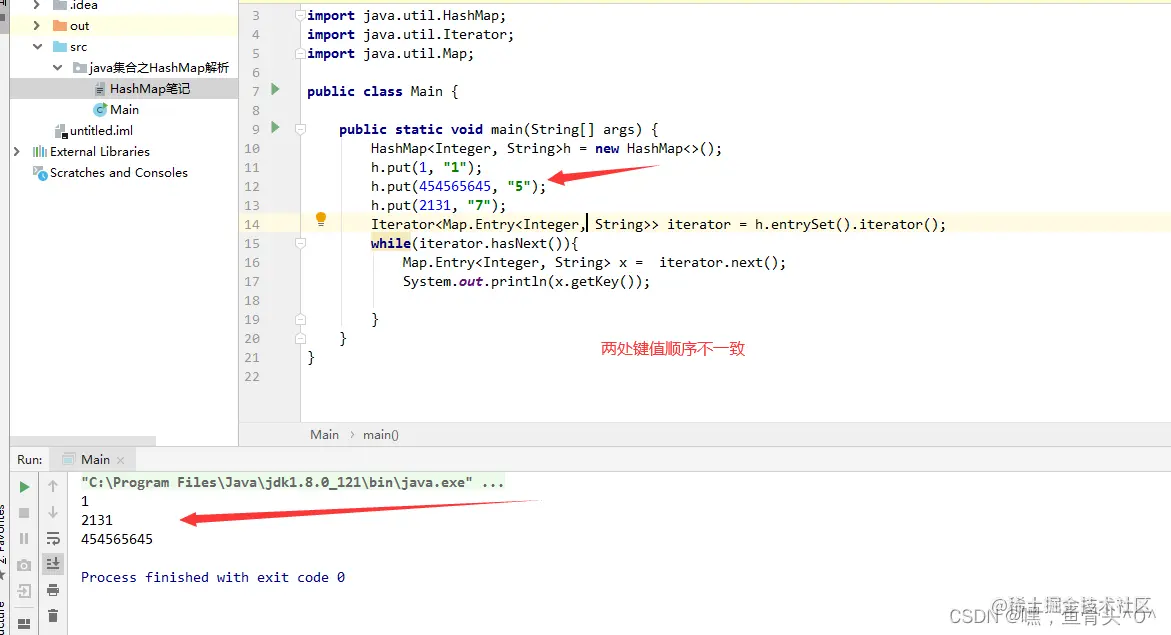Collapse main method fold marker at line 9

pyautogui.click(x=300, y=129)
